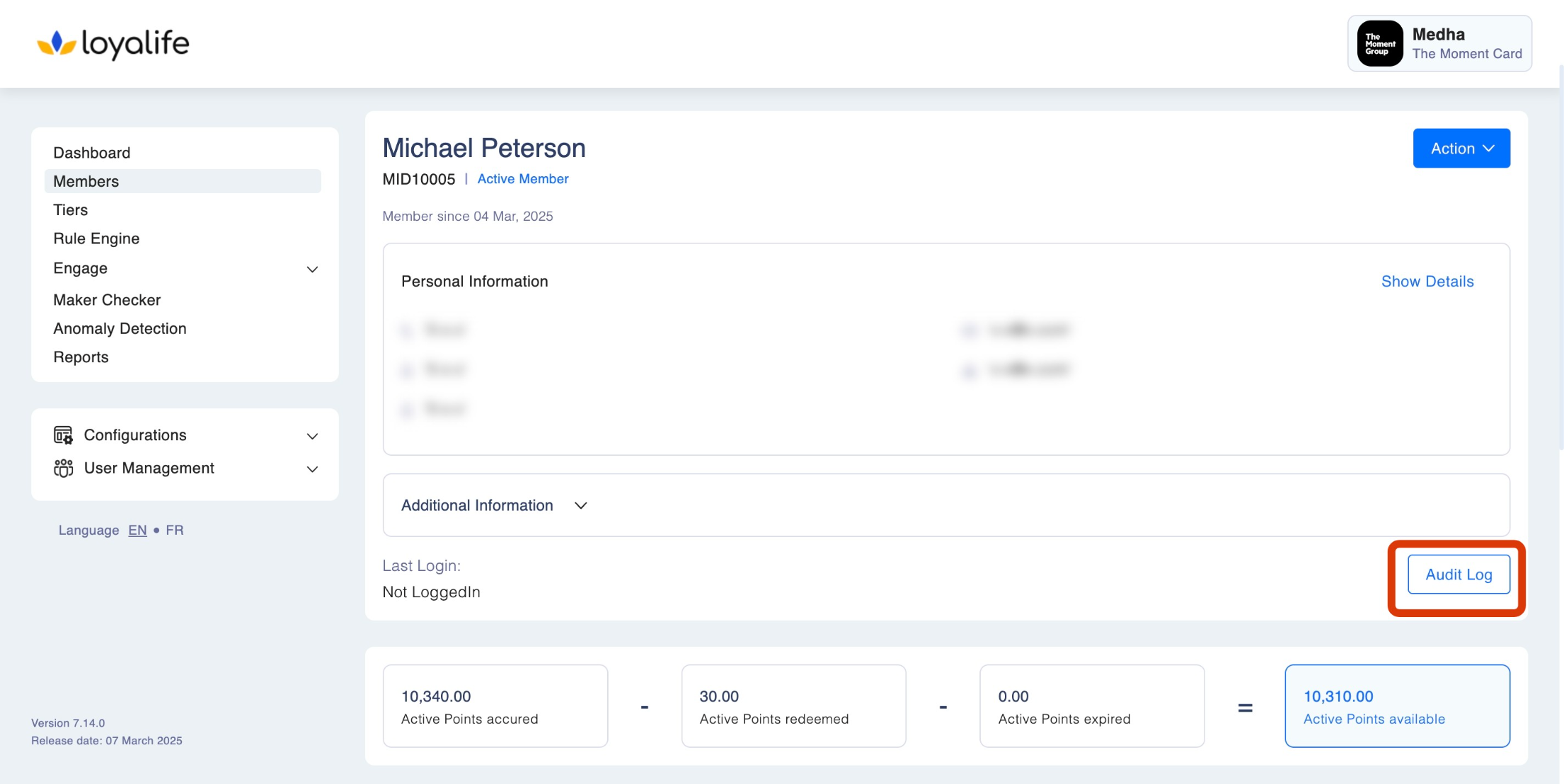Viewport: 1564px width, 784px height.
Task: Navigate to Anomaly Detection
Action: [x=120, y=328]
